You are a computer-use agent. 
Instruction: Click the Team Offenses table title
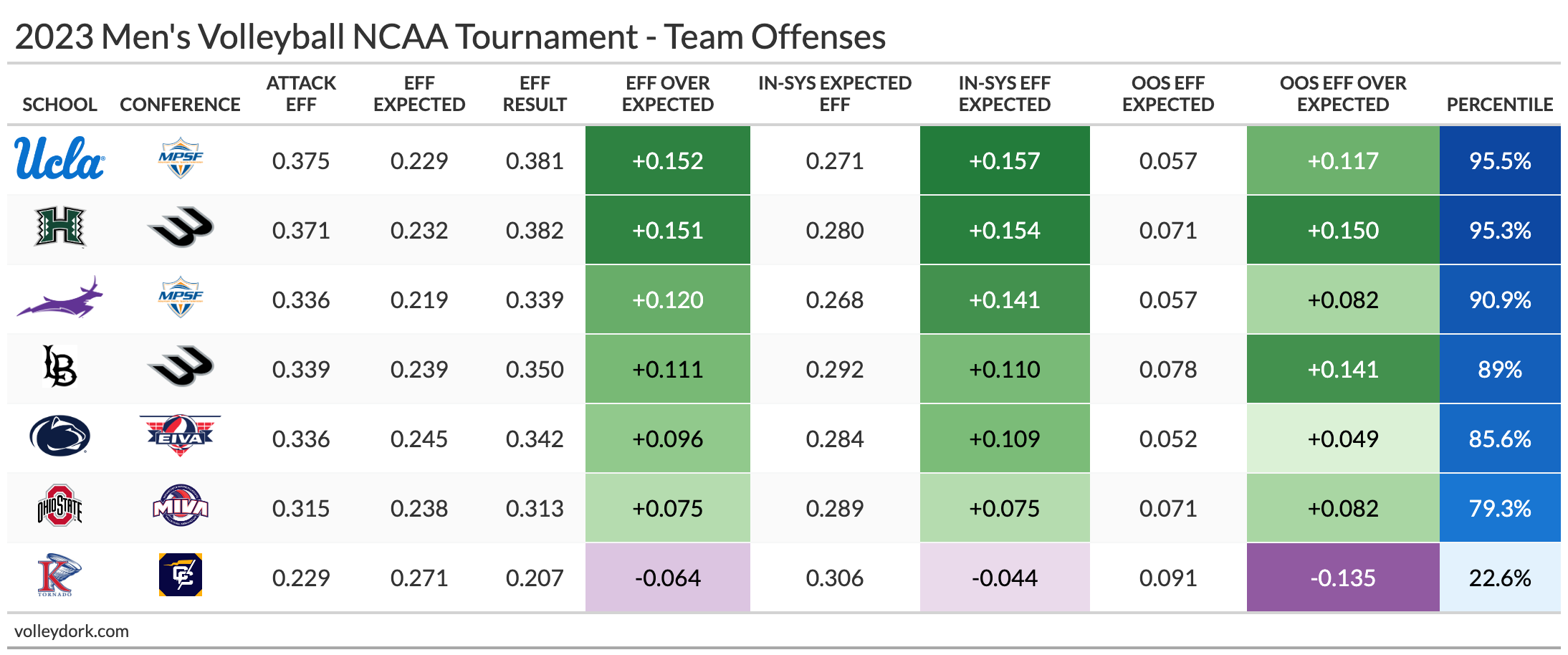click(450, 37)
